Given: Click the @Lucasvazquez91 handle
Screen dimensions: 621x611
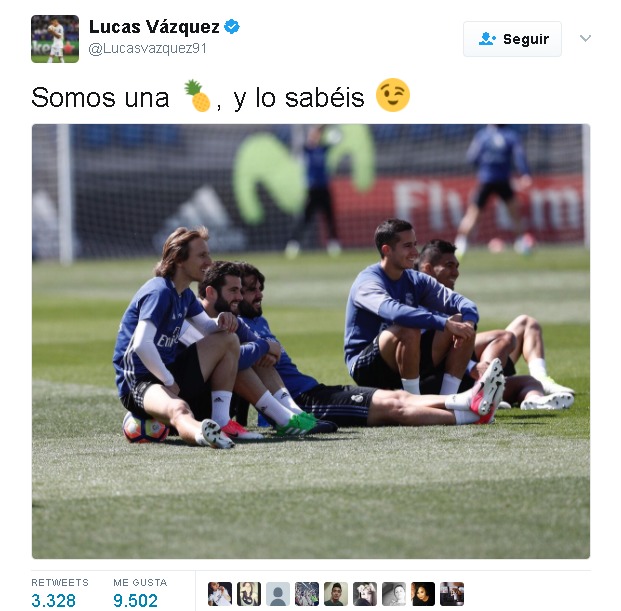Looking at the screenshot, I should [x=147, y=49].
